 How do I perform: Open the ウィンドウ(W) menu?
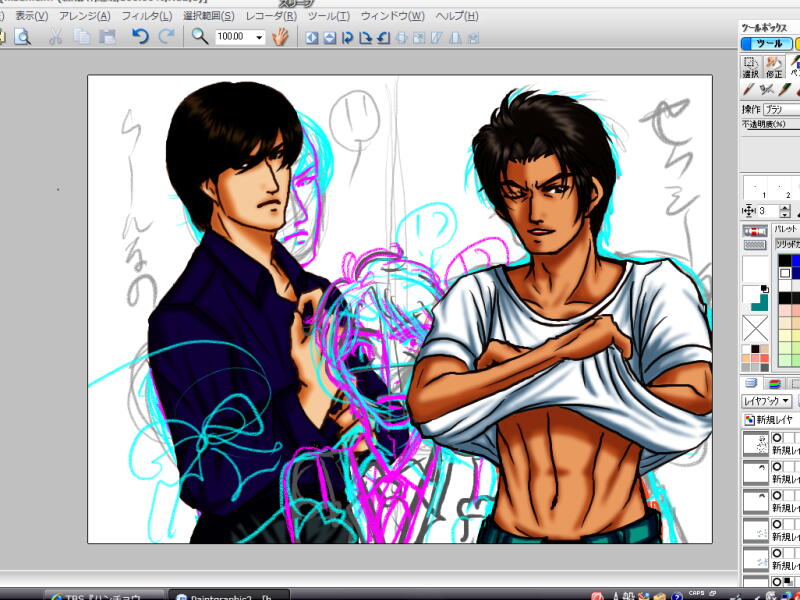point(393,16)
